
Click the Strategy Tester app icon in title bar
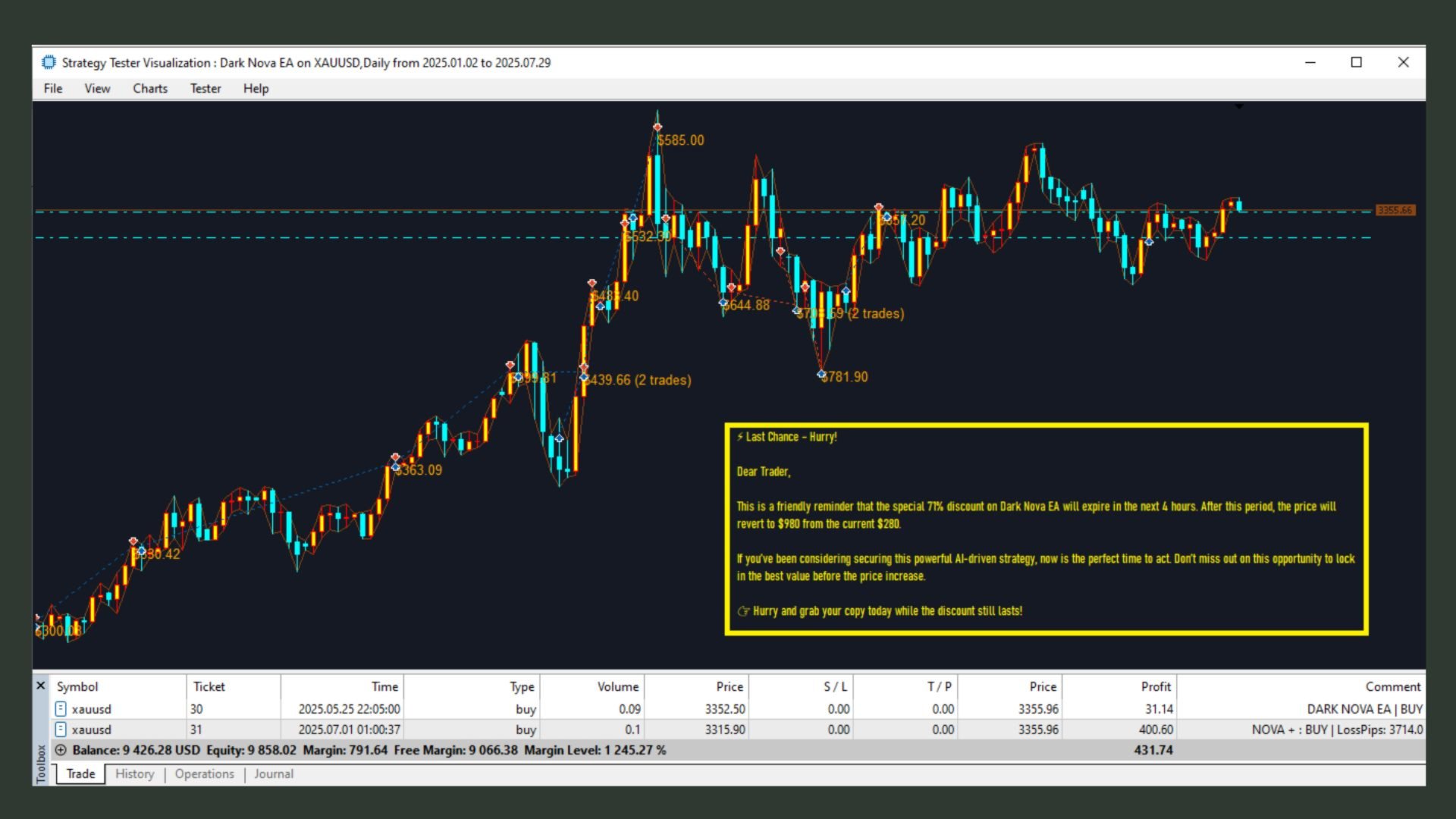tap(49, 62)
